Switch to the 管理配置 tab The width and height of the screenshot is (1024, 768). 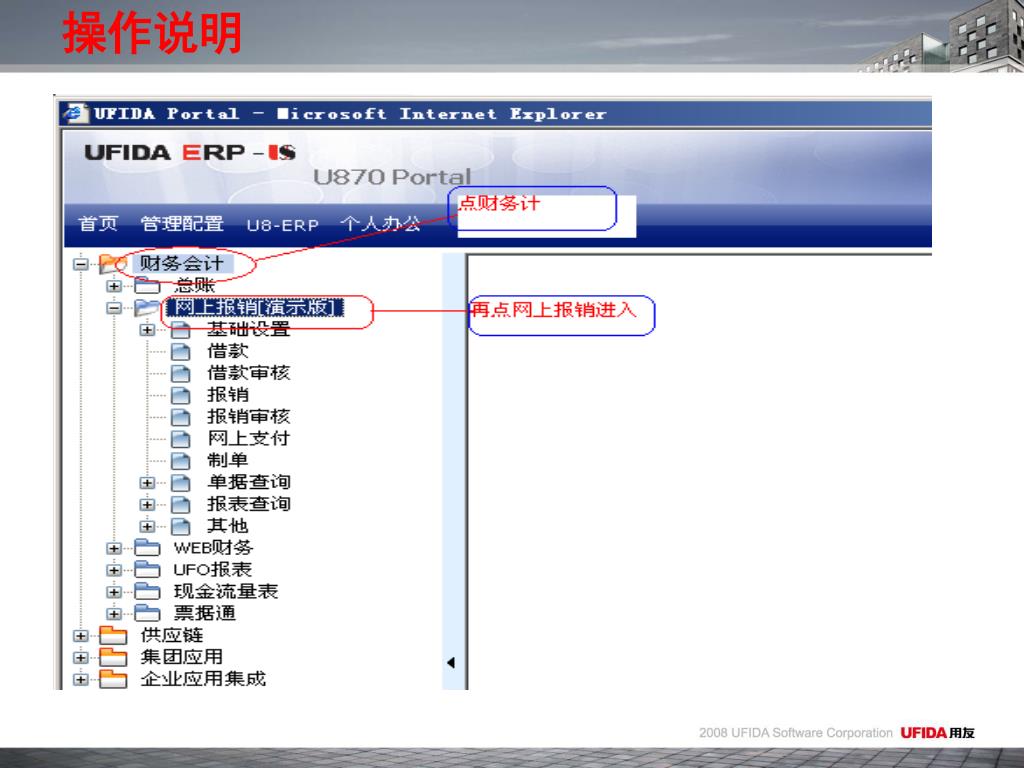point(182,223)
